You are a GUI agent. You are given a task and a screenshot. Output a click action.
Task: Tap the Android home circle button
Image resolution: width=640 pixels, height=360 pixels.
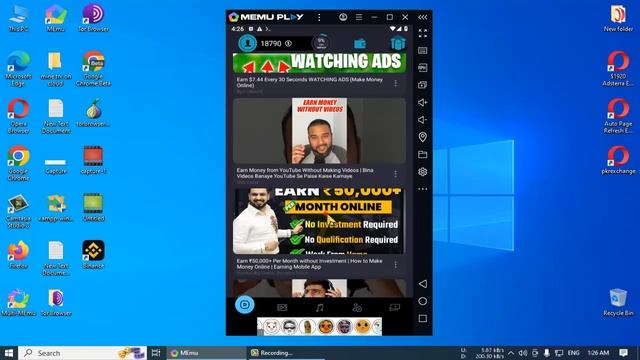pos(423,301)
